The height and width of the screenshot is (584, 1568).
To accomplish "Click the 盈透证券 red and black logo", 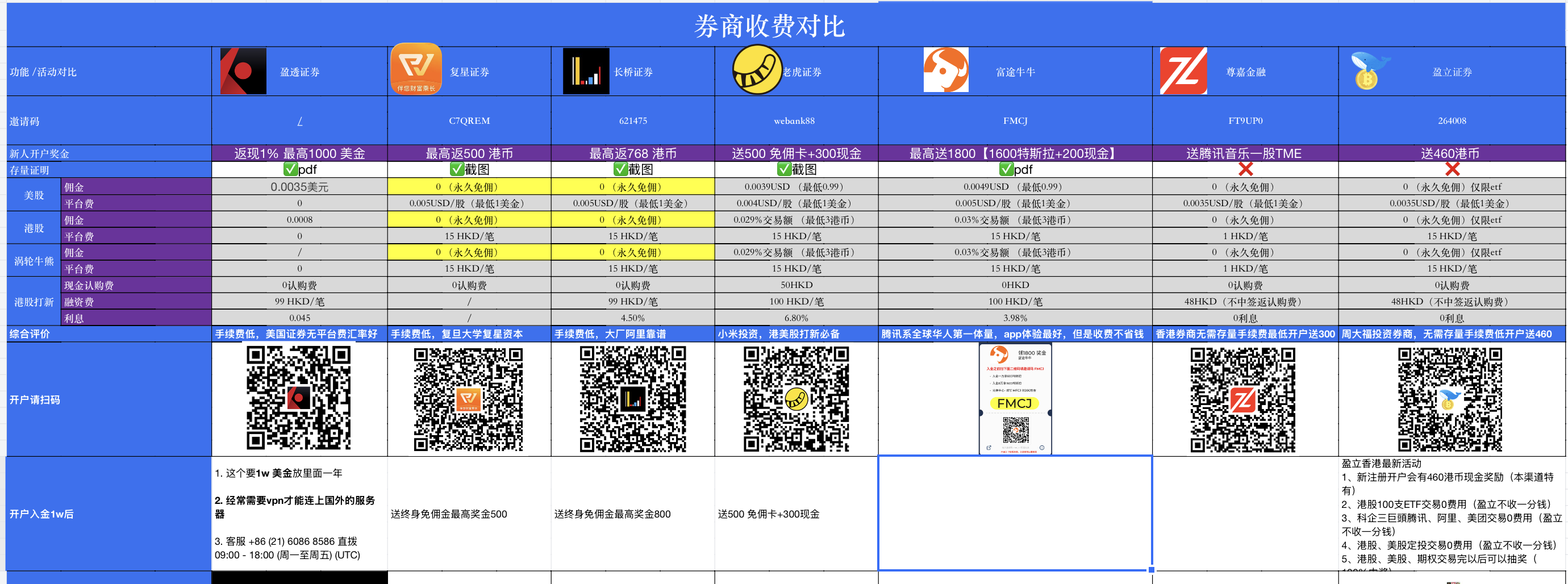I will pos(243,71).
